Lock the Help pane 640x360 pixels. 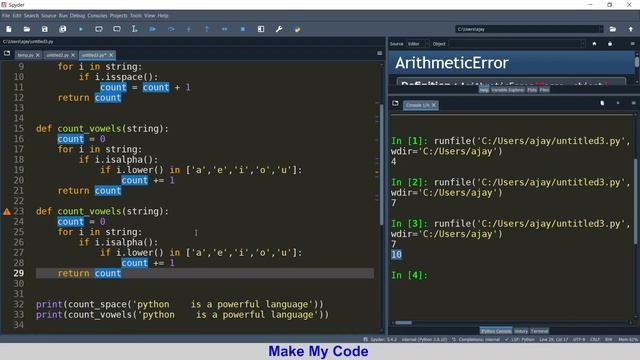click(610, 44)
